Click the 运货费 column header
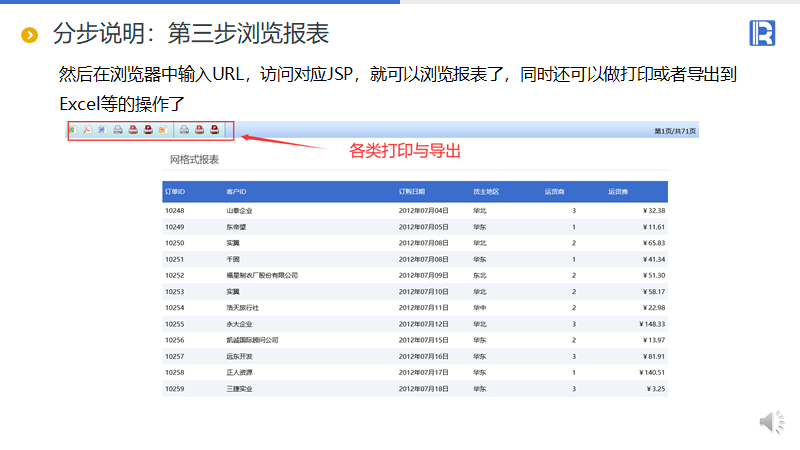This screenshot has height=450, width=800. [618, 192]
